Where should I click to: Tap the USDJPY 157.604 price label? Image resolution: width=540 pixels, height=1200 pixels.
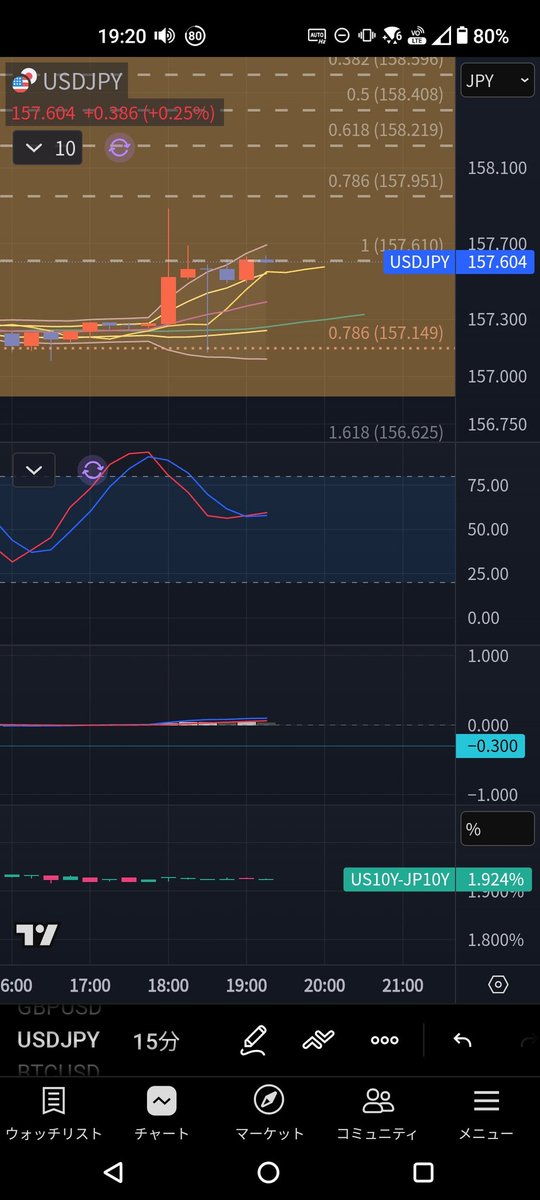(458, 262)
